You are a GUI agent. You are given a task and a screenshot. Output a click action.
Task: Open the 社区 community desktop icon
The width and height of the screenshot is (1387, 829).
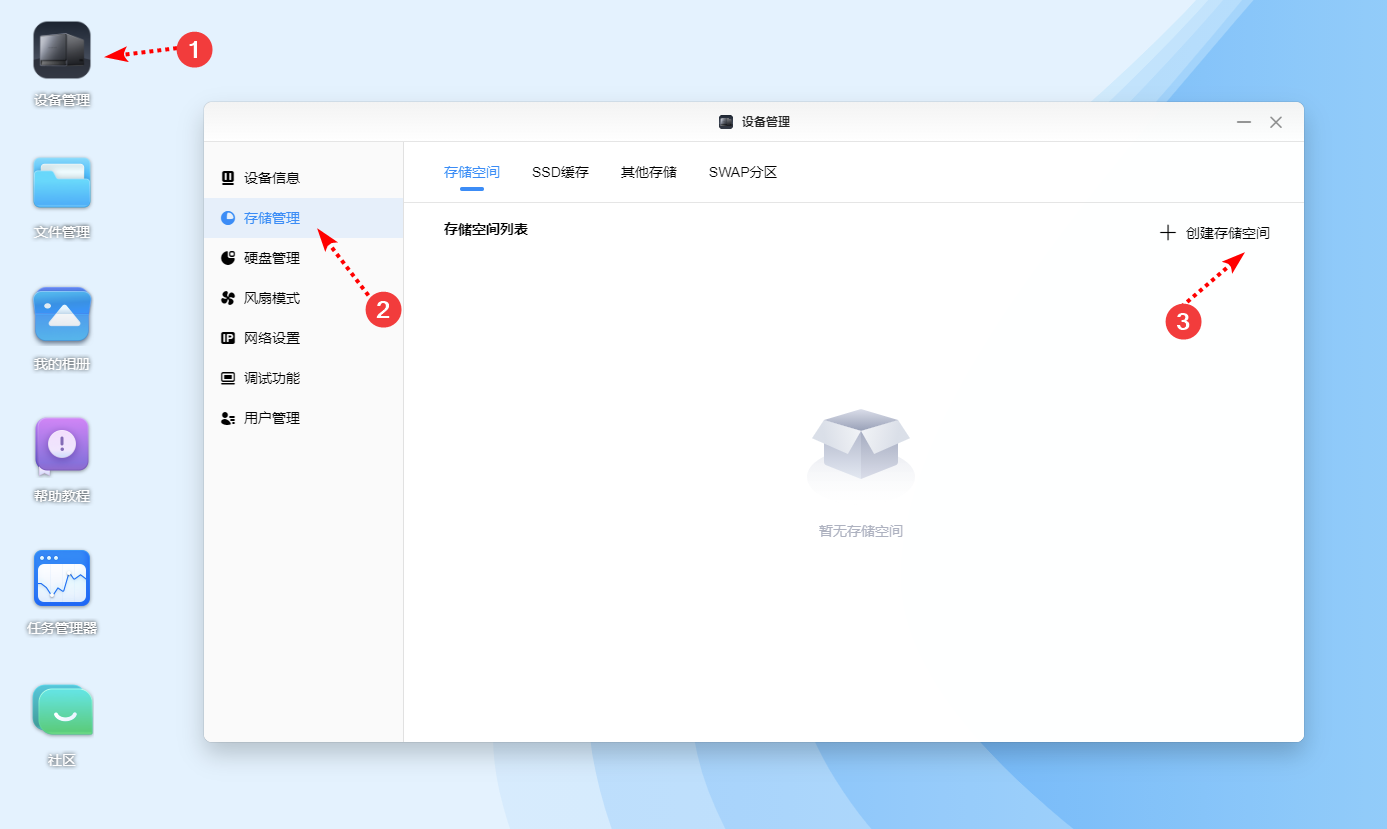tap(62, 710)
